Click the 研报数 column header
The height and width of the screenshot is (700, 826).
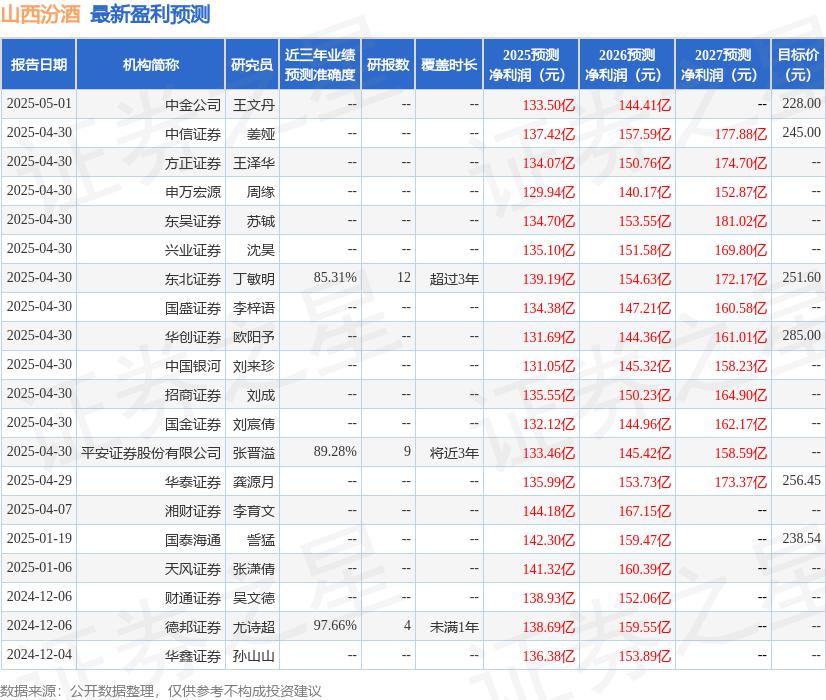click(388, 65)
